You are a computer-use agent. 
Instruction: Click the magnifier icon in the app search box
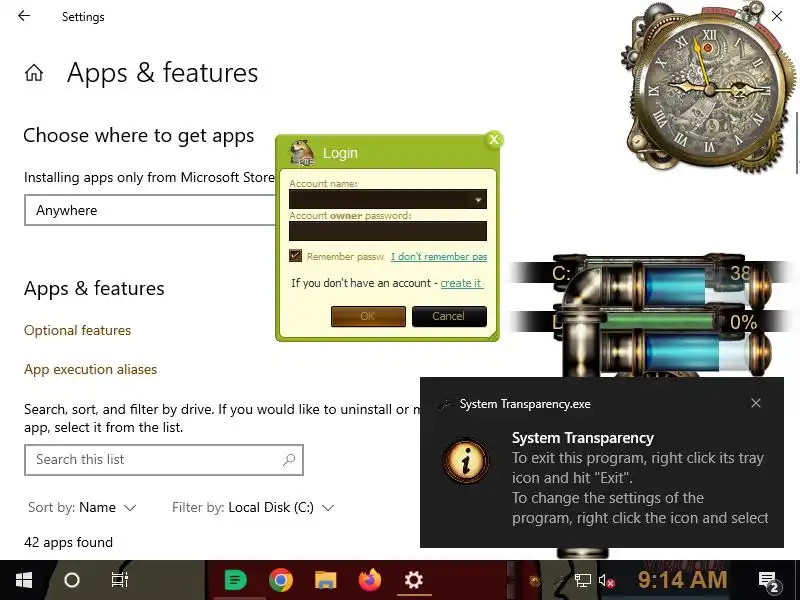click(x=289, y=460)
